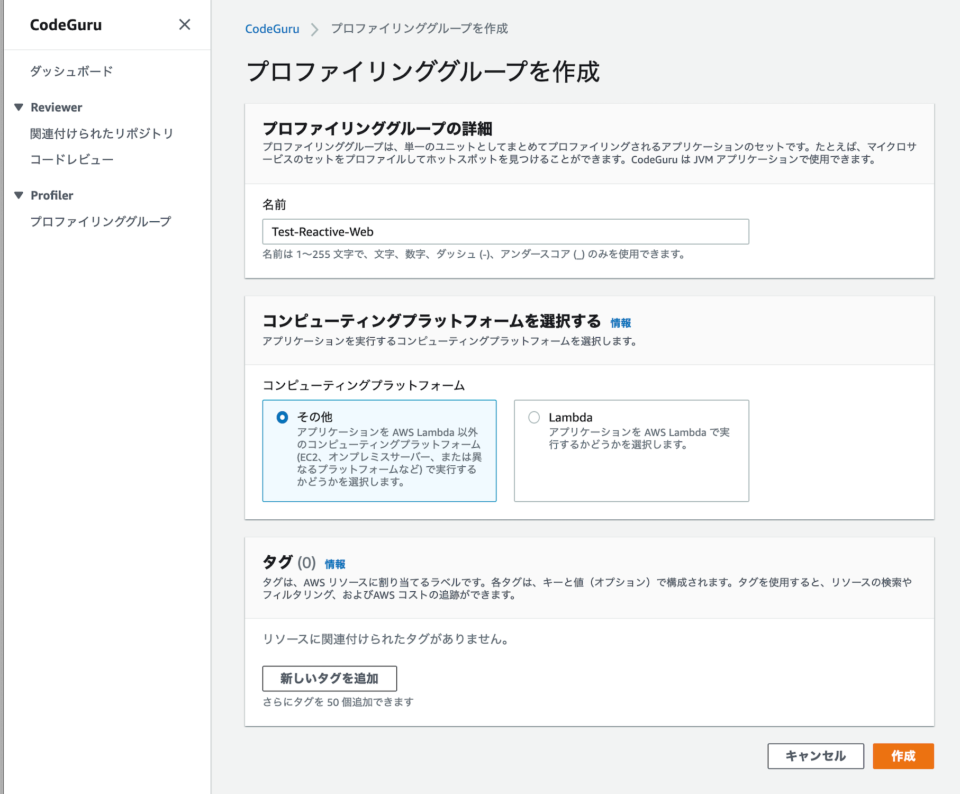Click the Lambda radio circle

532,418
